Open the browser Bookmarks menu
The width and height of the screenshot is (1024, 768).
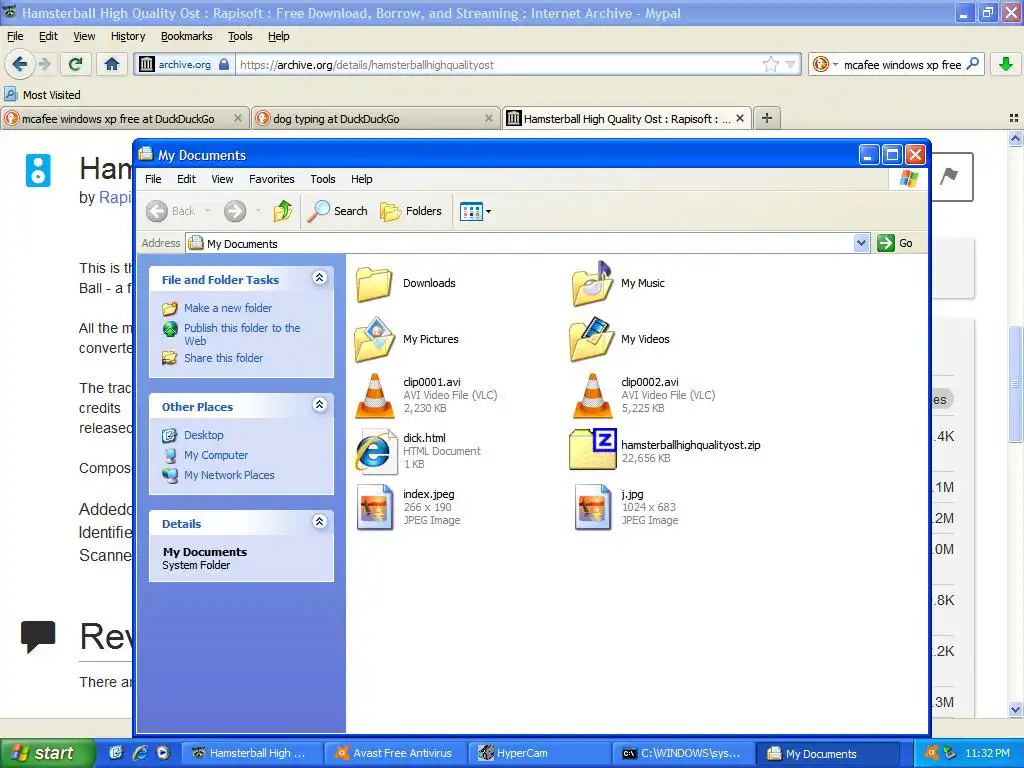click(x=187, y=37)
